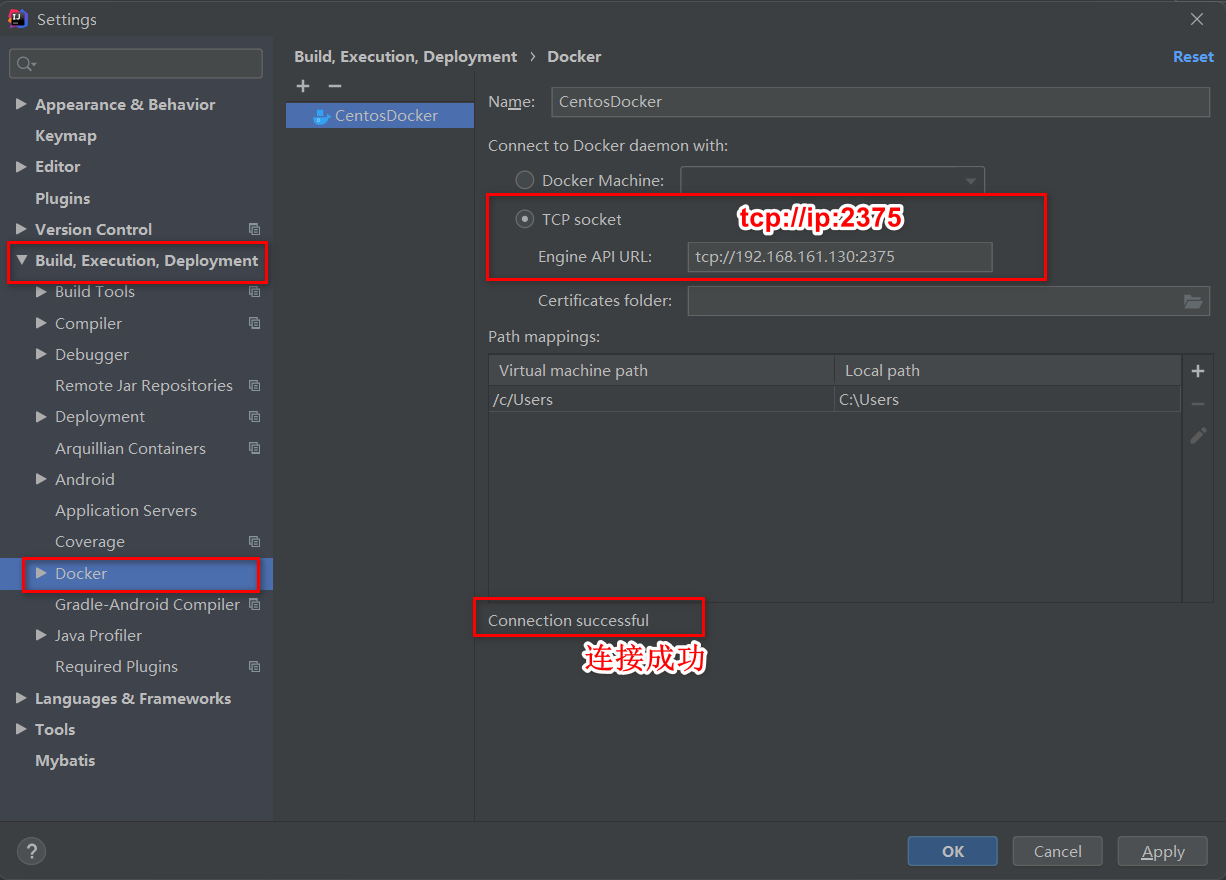This screenshot has height=880, width=1226.
Task: Click Version Control project-level icon
Action: (254, 229)
